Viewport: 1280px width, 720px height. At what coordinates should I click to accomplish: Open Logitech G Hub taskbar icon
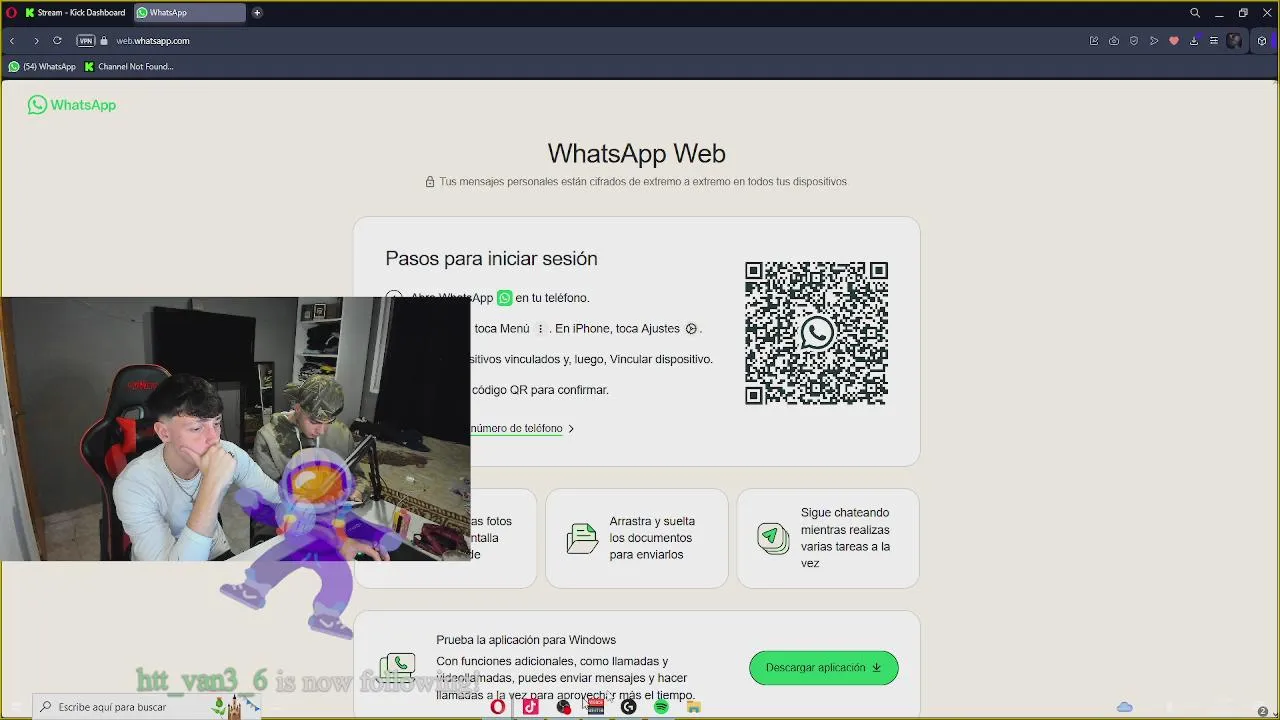point(628,707)
